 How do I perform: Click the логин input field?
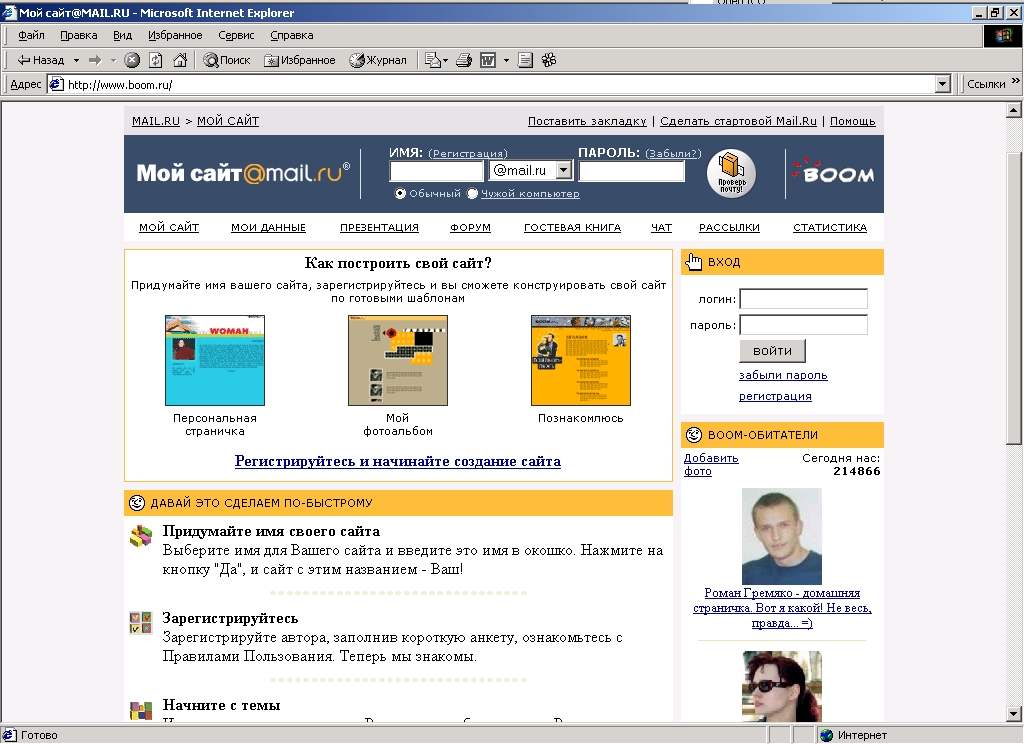(x=803, y=299)
